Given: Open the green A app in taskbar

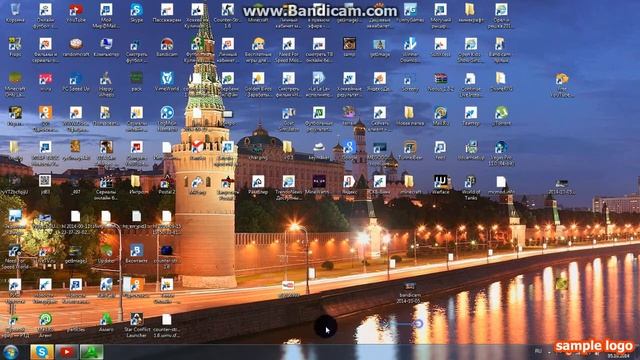Looking at the screenshot, I should click(91, 352).
